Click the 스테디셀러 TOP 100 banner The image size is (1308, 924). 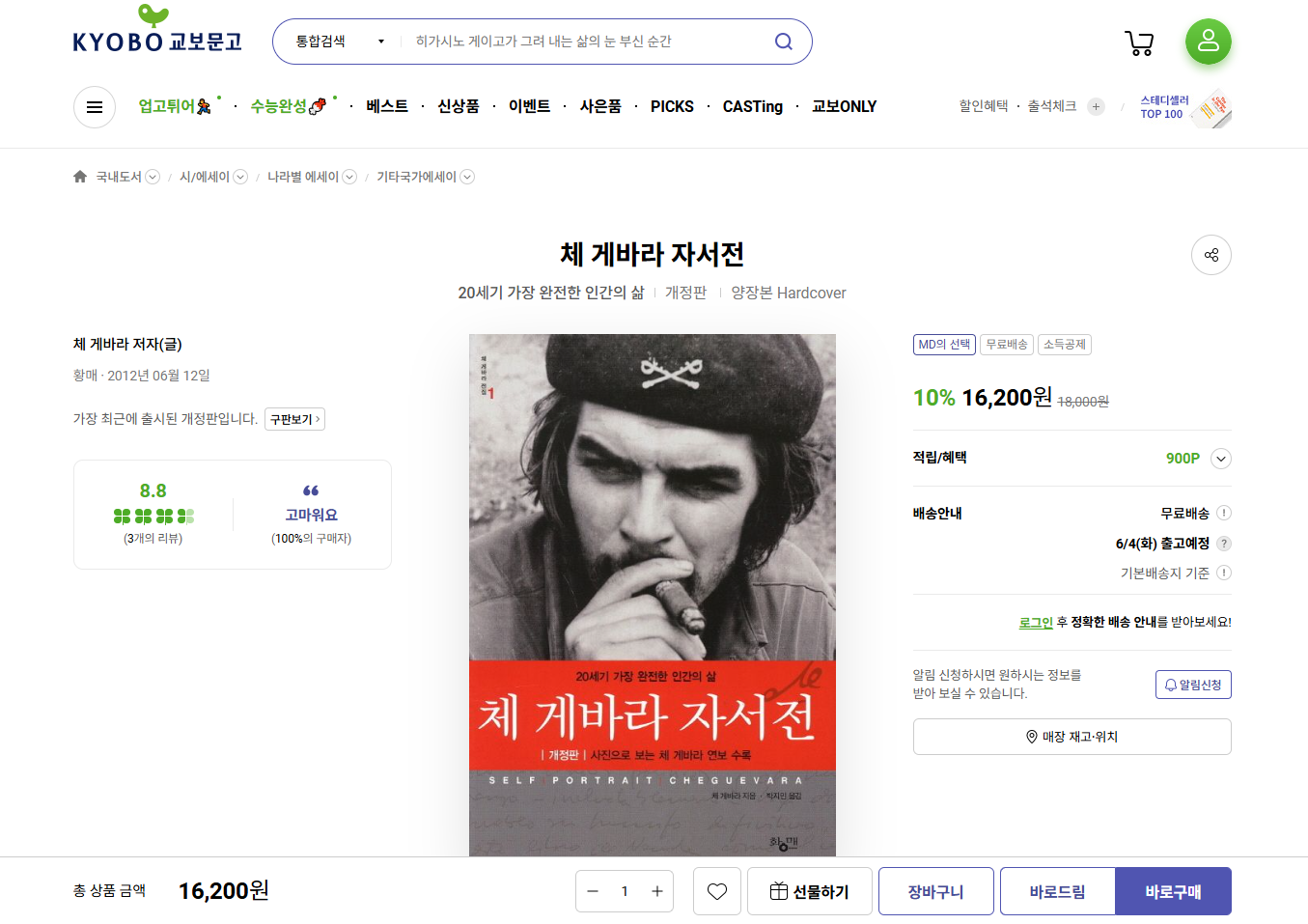pos(1185,107)
